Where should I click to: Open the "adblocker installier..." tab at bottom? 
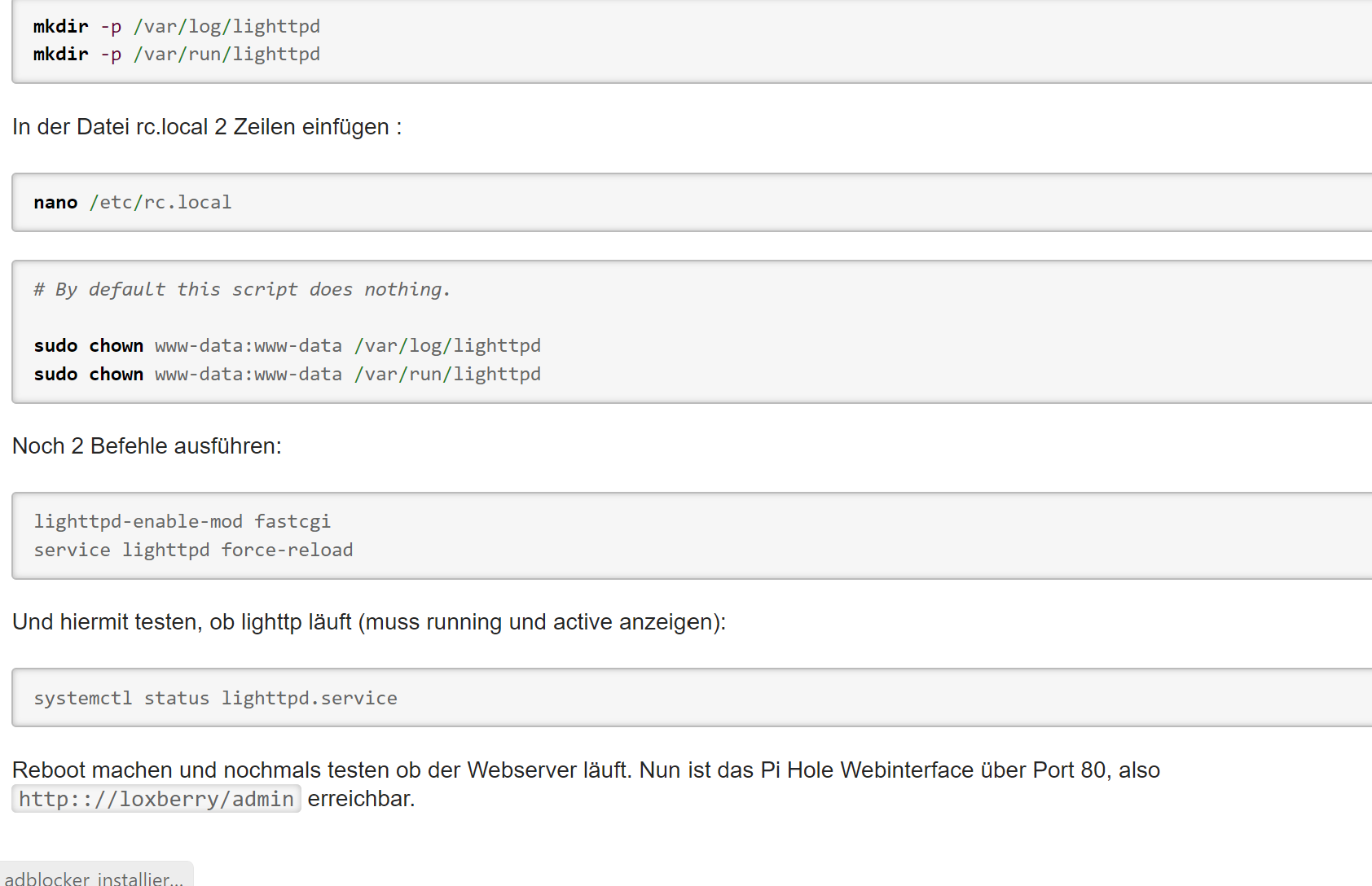(x=94, y=878)
